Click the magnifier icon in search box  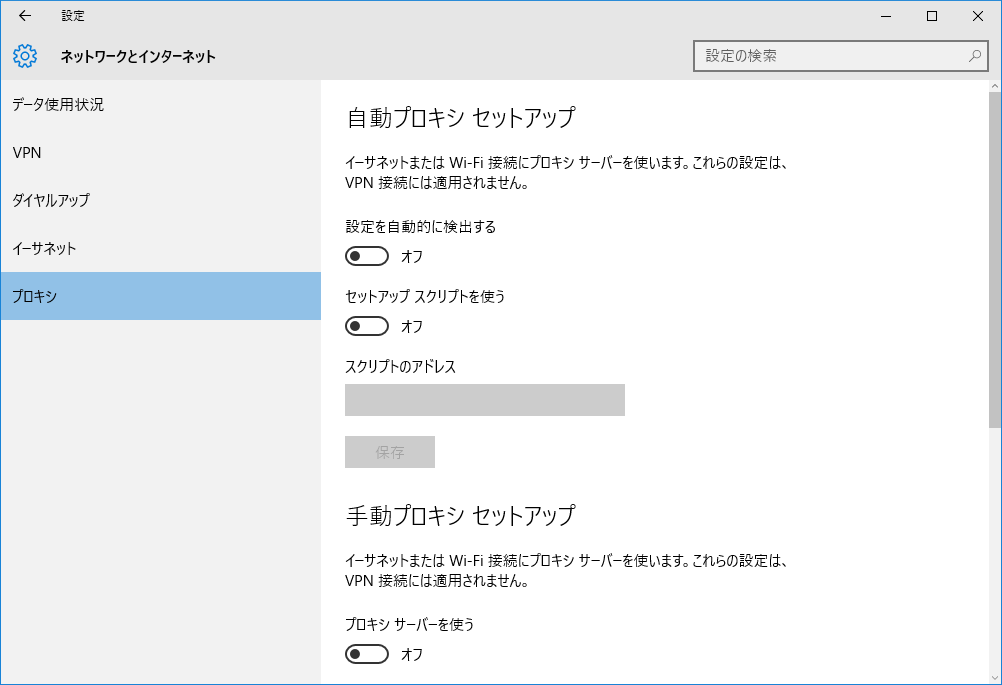pos(975,56)
